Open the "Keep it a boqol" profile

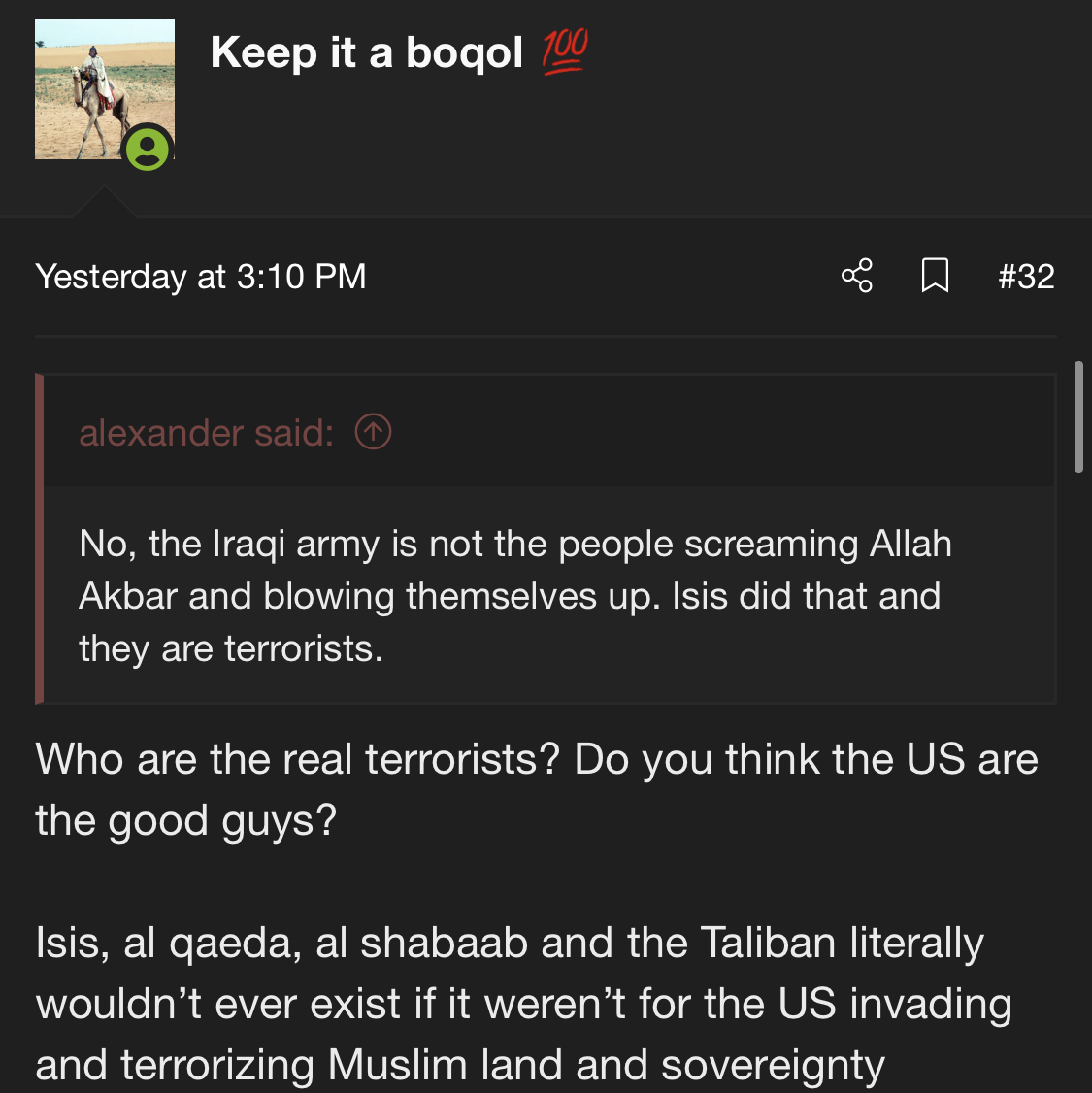coord(366,52)
